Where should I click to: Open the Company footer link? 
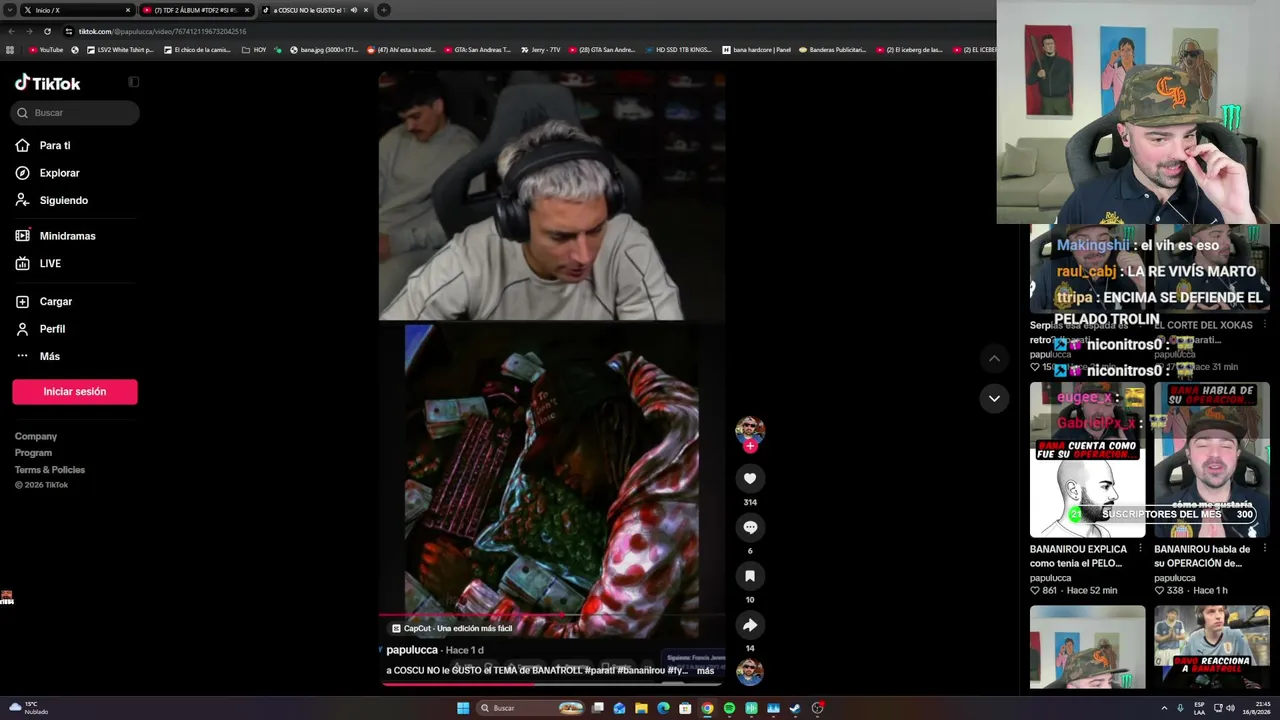[x=36, y=436]
